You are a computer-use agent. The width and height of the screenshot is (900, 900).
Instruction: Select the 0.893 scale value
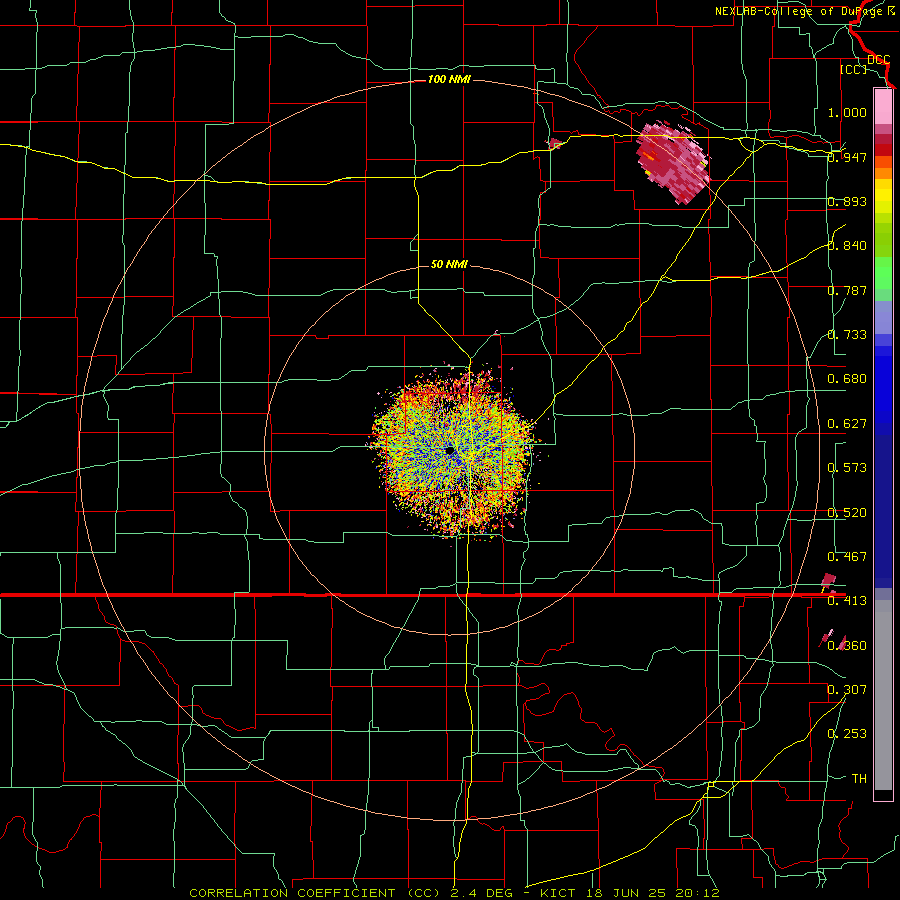[847, 201]
